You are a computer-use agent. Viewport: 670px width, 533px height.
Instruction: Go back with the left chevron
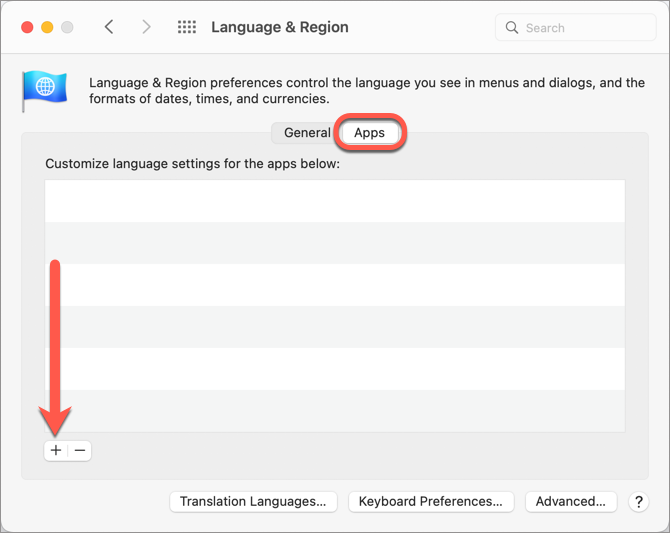click(109, 27)
